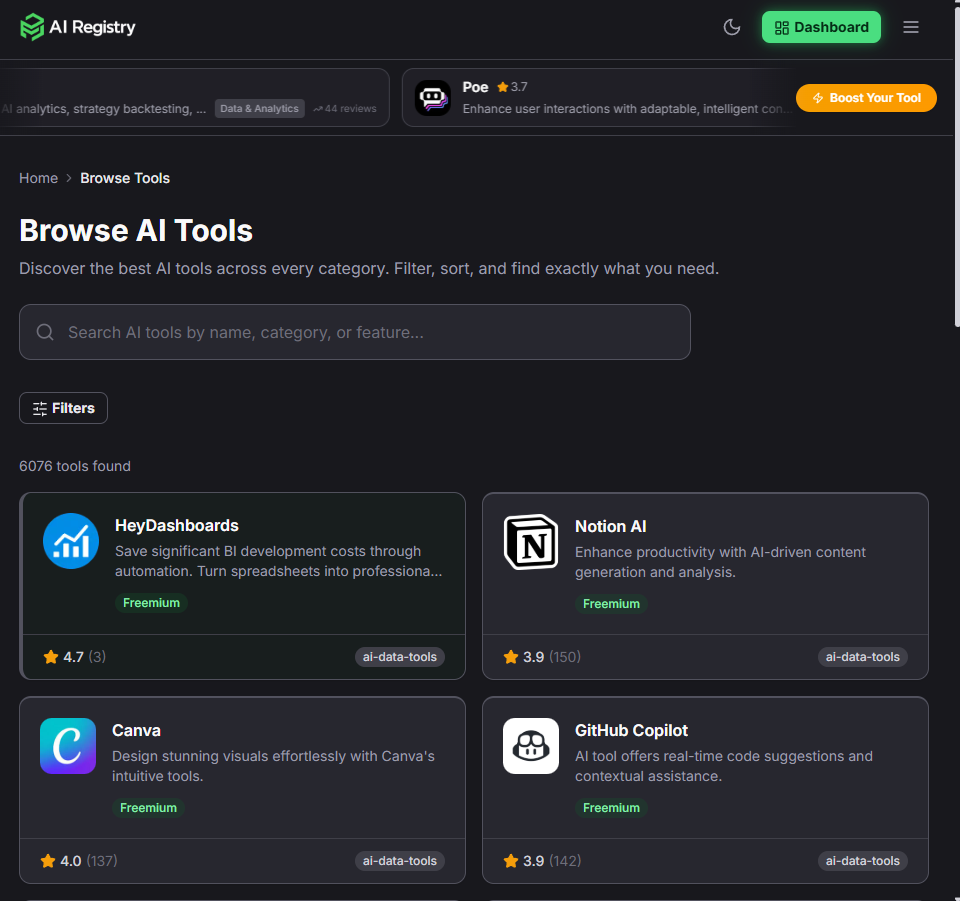Screen dimensions: 960x901
Task: Click the HeyDashboards chart logo
Action: [x=70, y=541]
